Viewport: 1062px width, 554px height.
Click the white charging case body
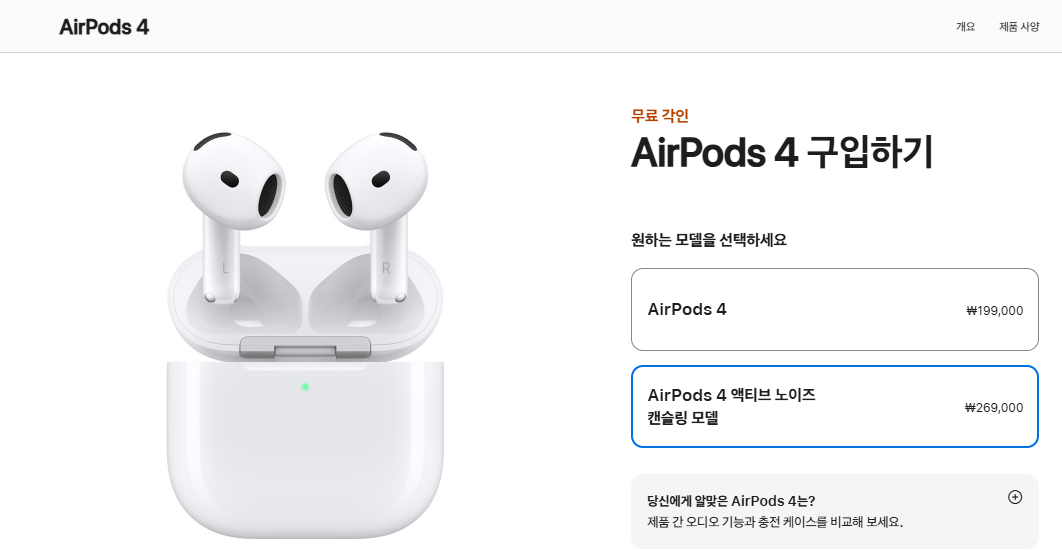coord(305,450)
